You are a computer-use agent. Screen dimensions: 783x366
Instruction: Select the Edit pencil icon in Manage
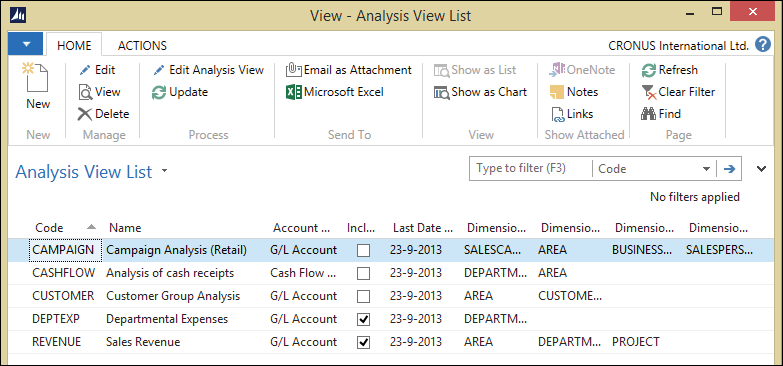[85, 70]
